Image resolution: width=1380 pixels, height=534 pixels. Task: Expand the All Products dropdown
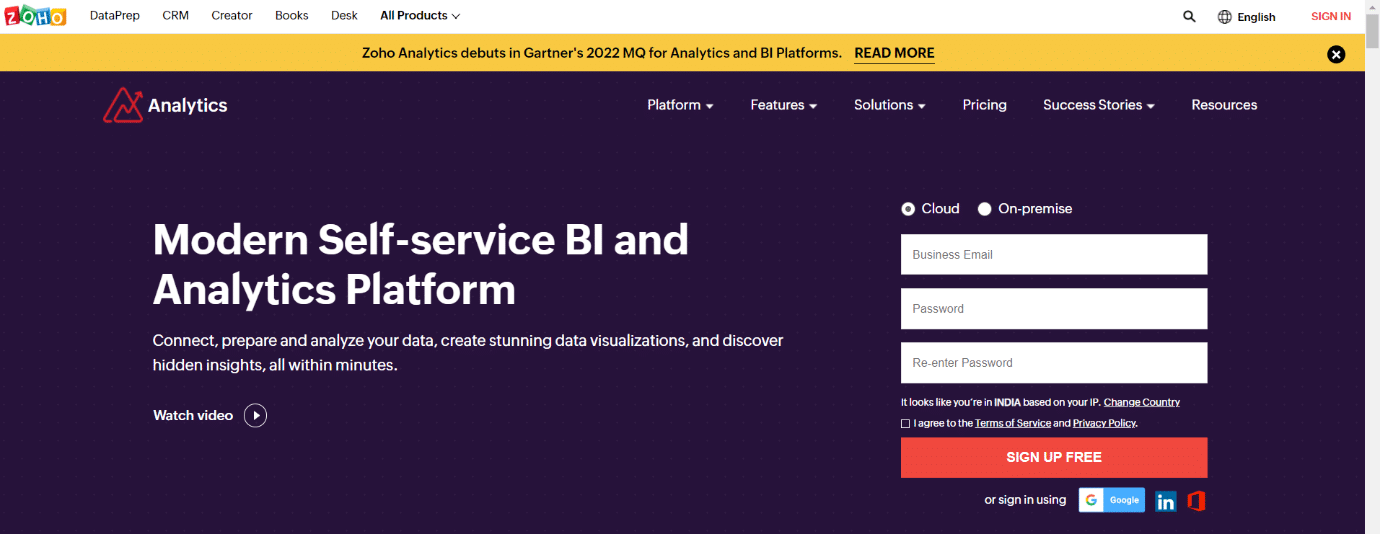click(x=420, y=16)
